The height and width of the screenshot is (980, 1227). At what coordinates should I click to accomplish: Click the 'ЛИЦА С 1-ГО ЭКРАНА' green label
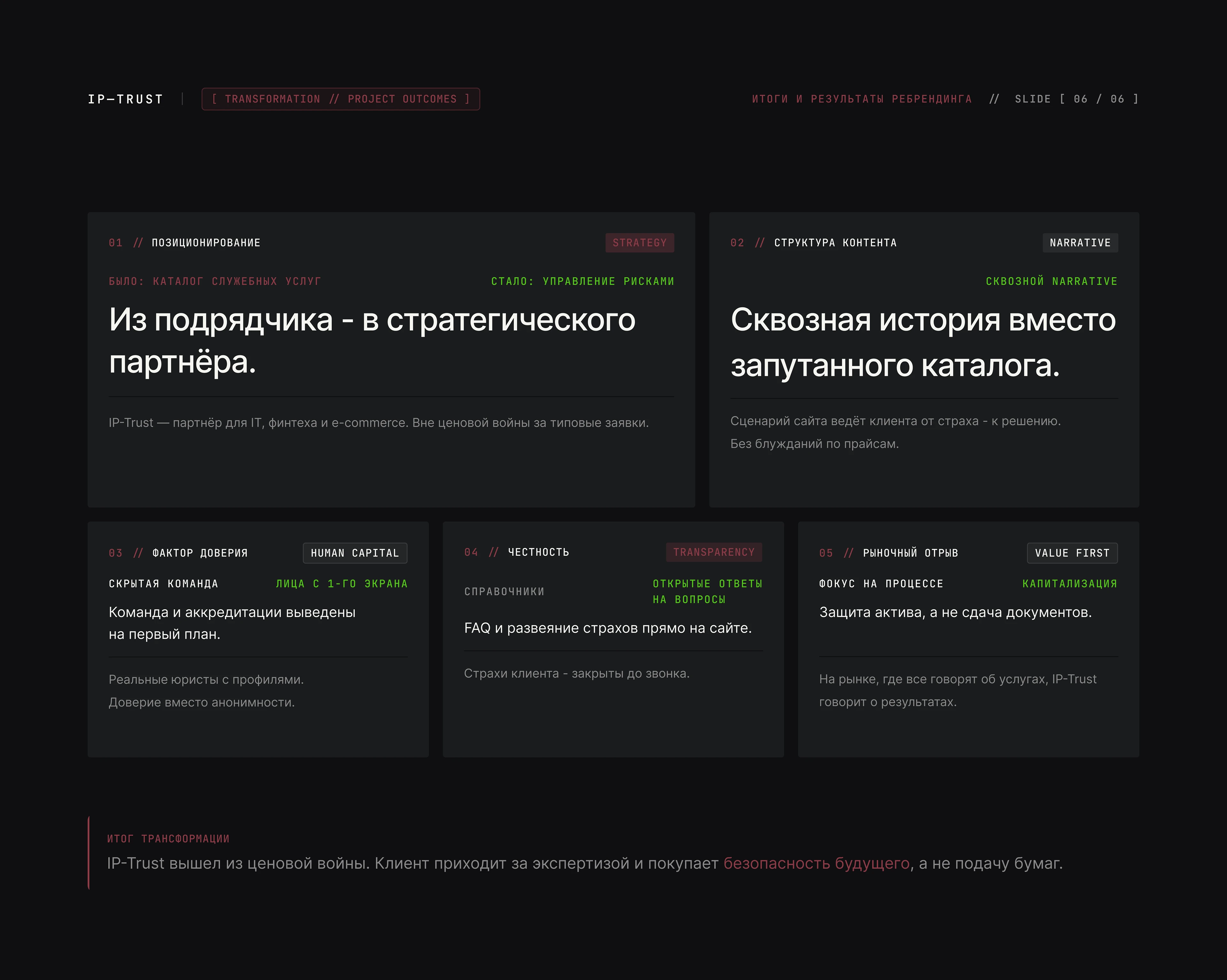(x=342, y=584)
